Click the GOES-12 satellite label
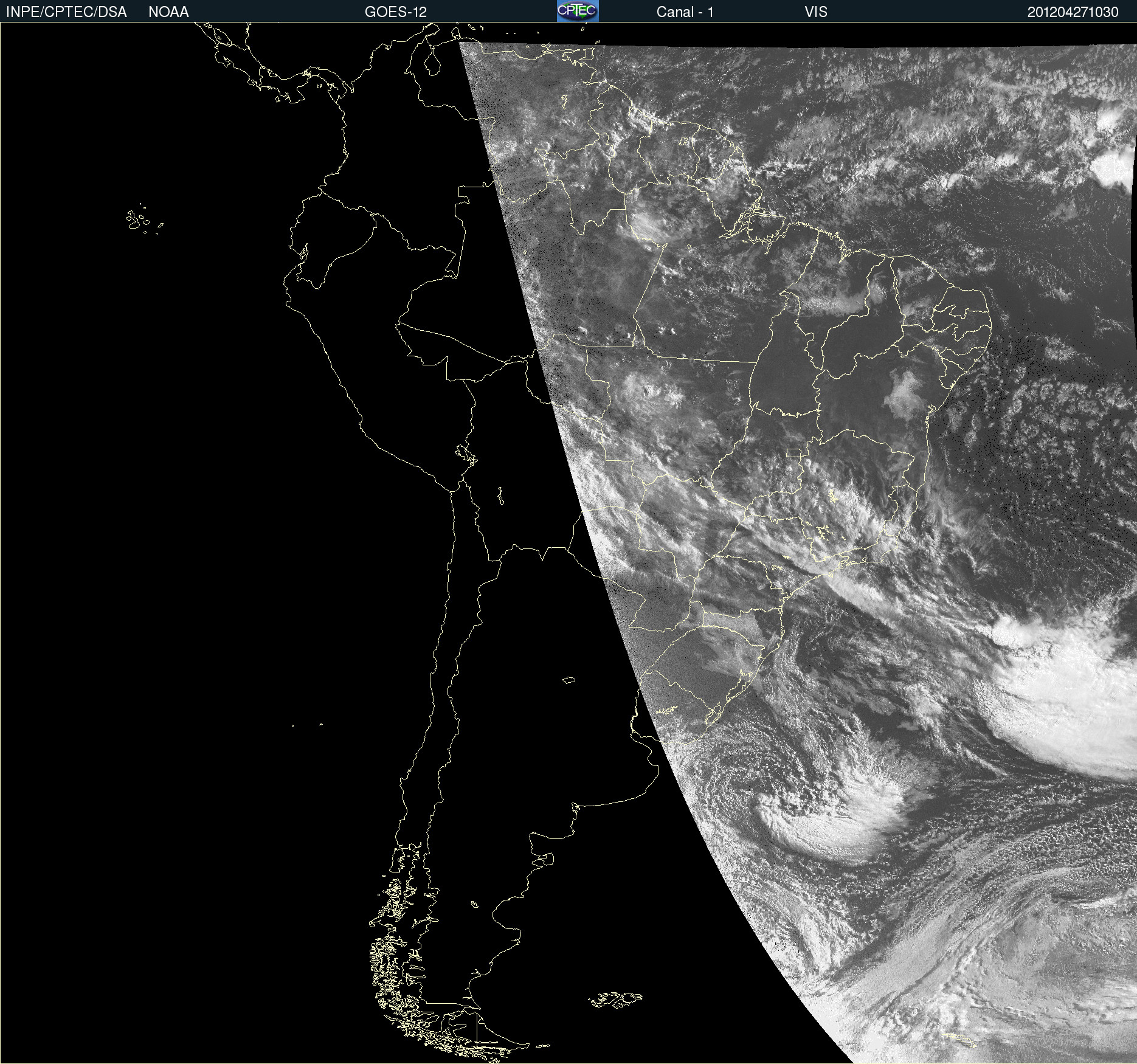Image resolution: width=1137 pixels, height=1064 pixels. pos(396,12)
